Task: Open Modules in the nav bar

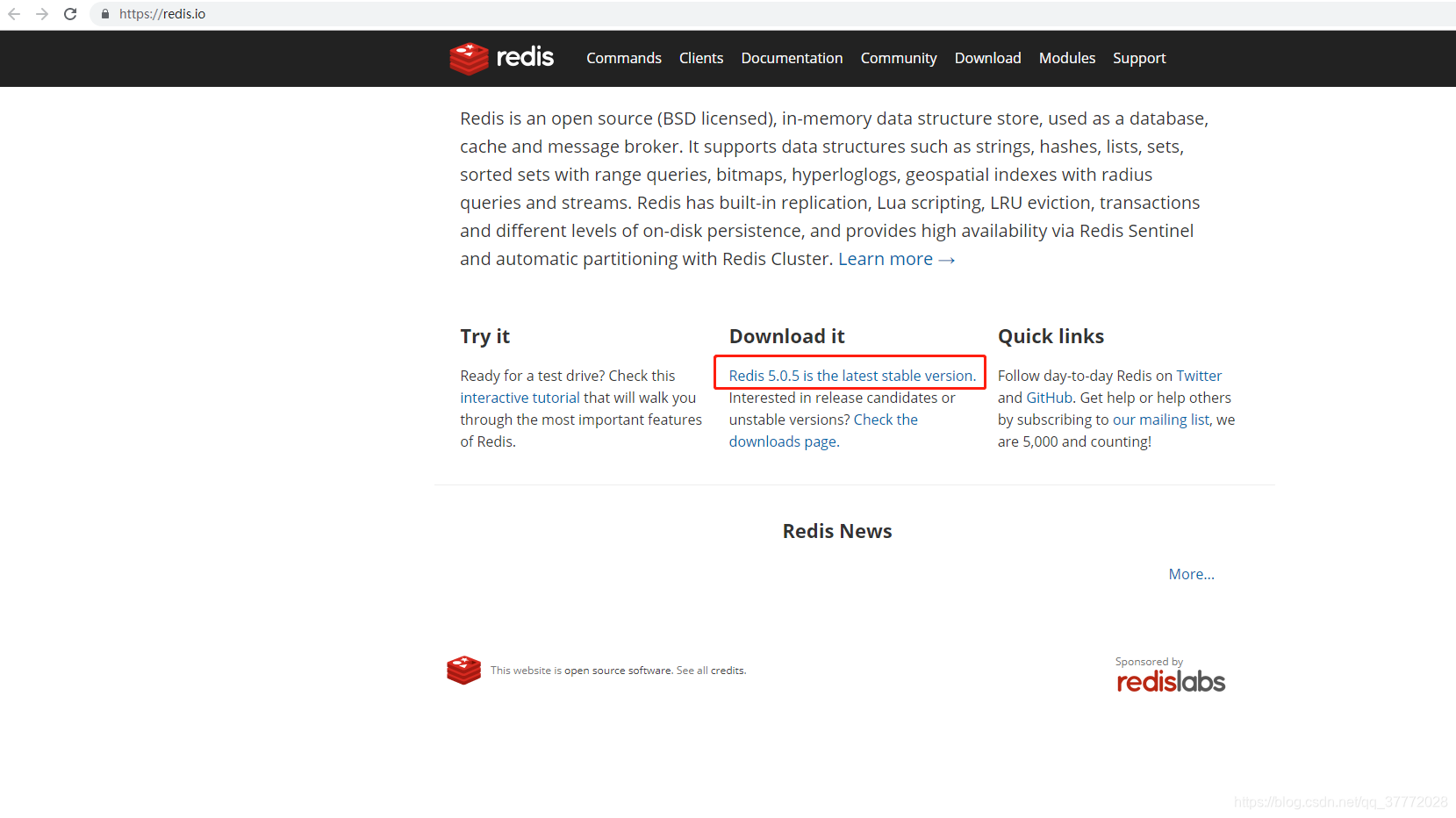Action: 1067,58
